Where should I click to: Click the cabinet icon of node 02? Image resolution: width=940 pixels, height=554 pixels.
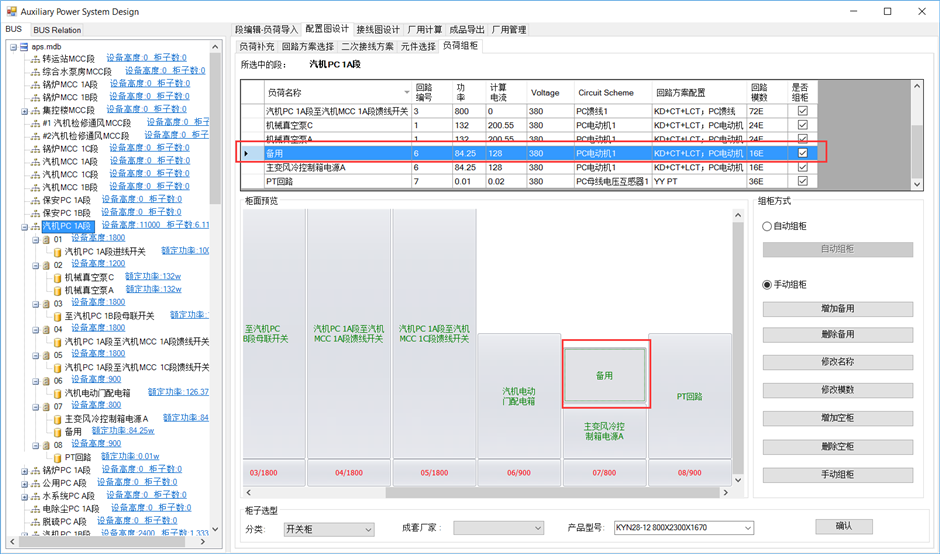46,265
